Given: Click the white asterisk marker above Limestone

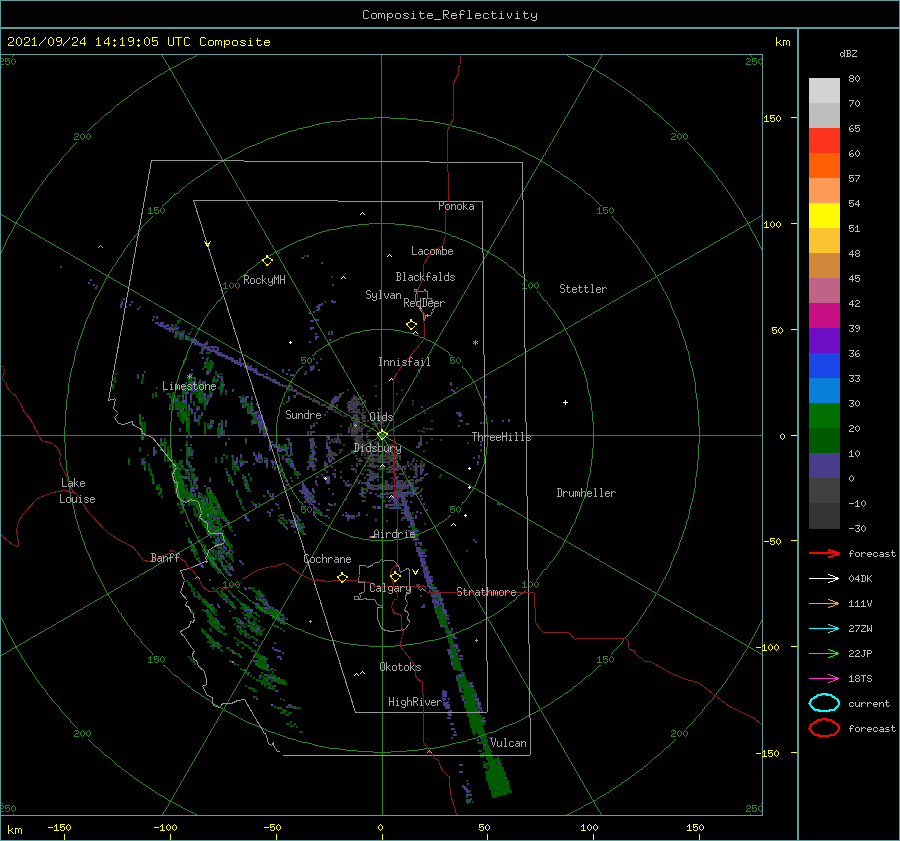Looking at the screenshot, I should (189, 377).
